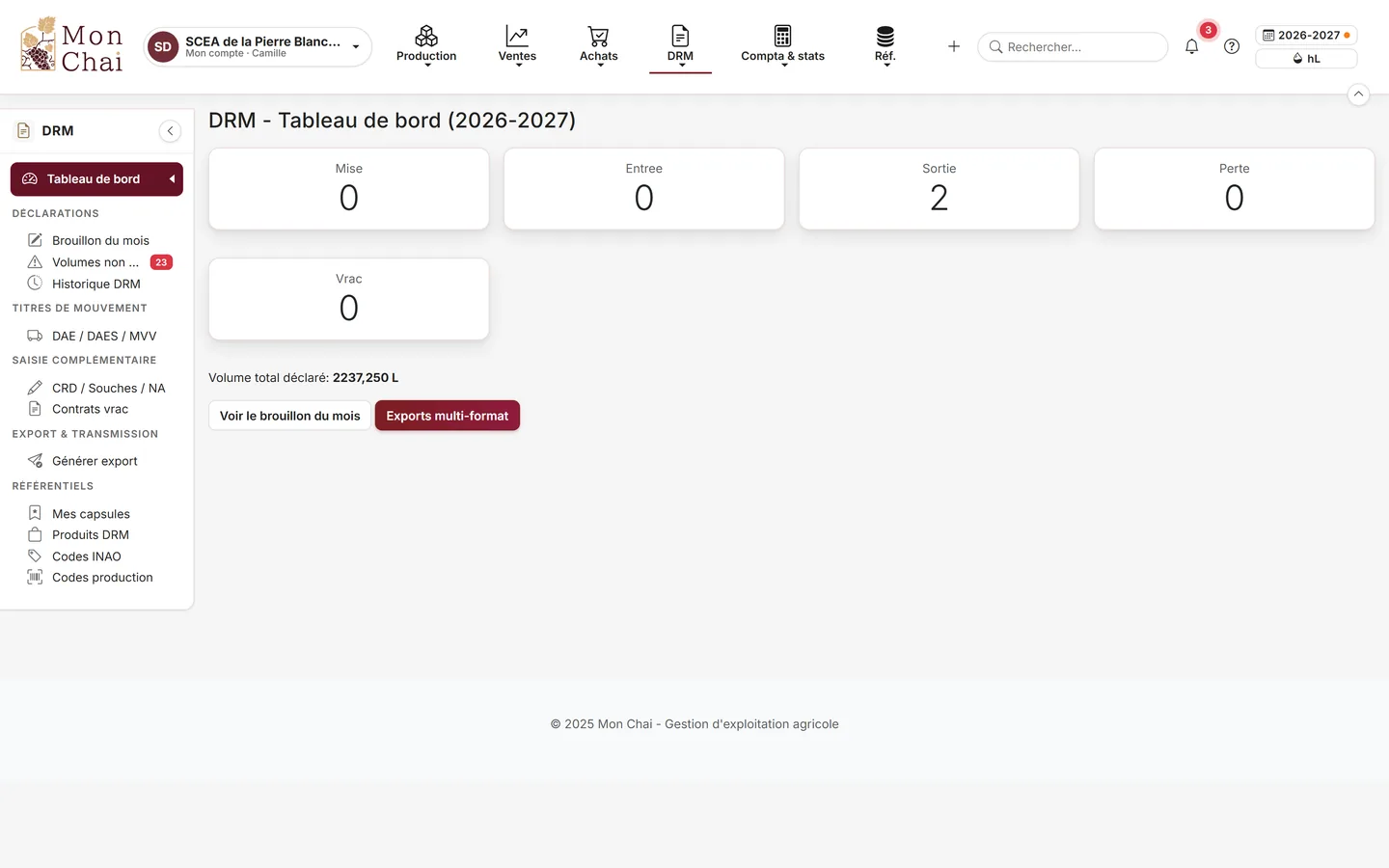Viewport: 1389px width, 868px height.
Task: Click the Exports multi-format button
Action: (448, 416)
